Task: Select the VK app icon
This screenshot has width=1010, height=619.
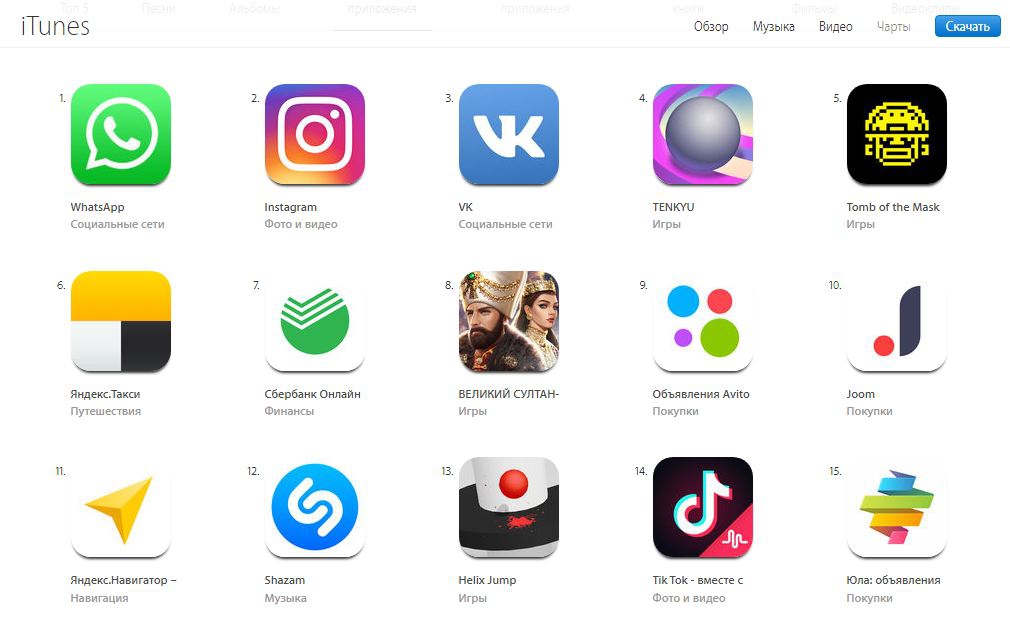Action: tap(508, 134)
